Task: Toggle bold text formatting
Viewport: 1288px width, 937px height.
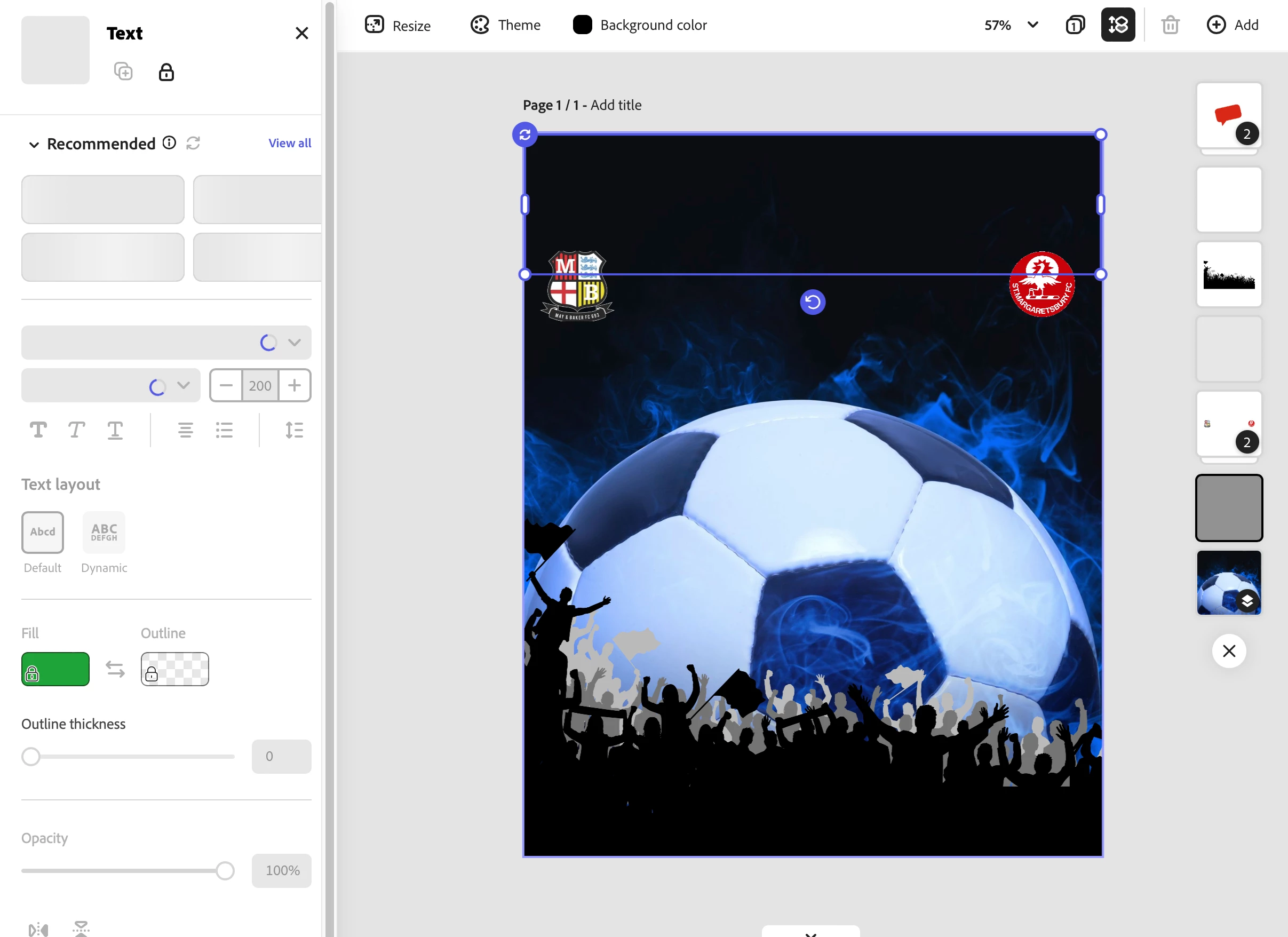Action: point(38,430)
